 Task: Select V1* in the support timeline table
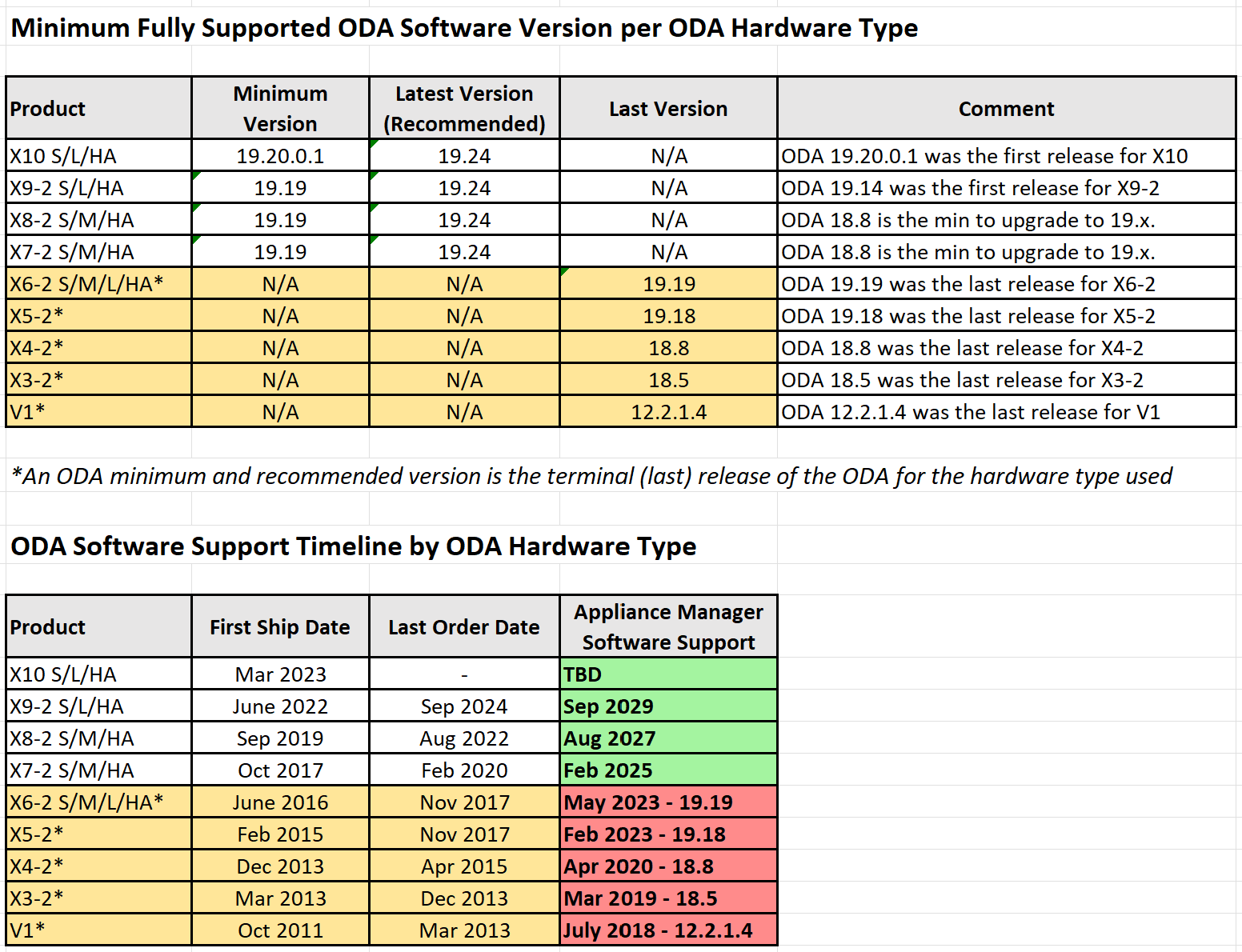click(x=99, y=930)
